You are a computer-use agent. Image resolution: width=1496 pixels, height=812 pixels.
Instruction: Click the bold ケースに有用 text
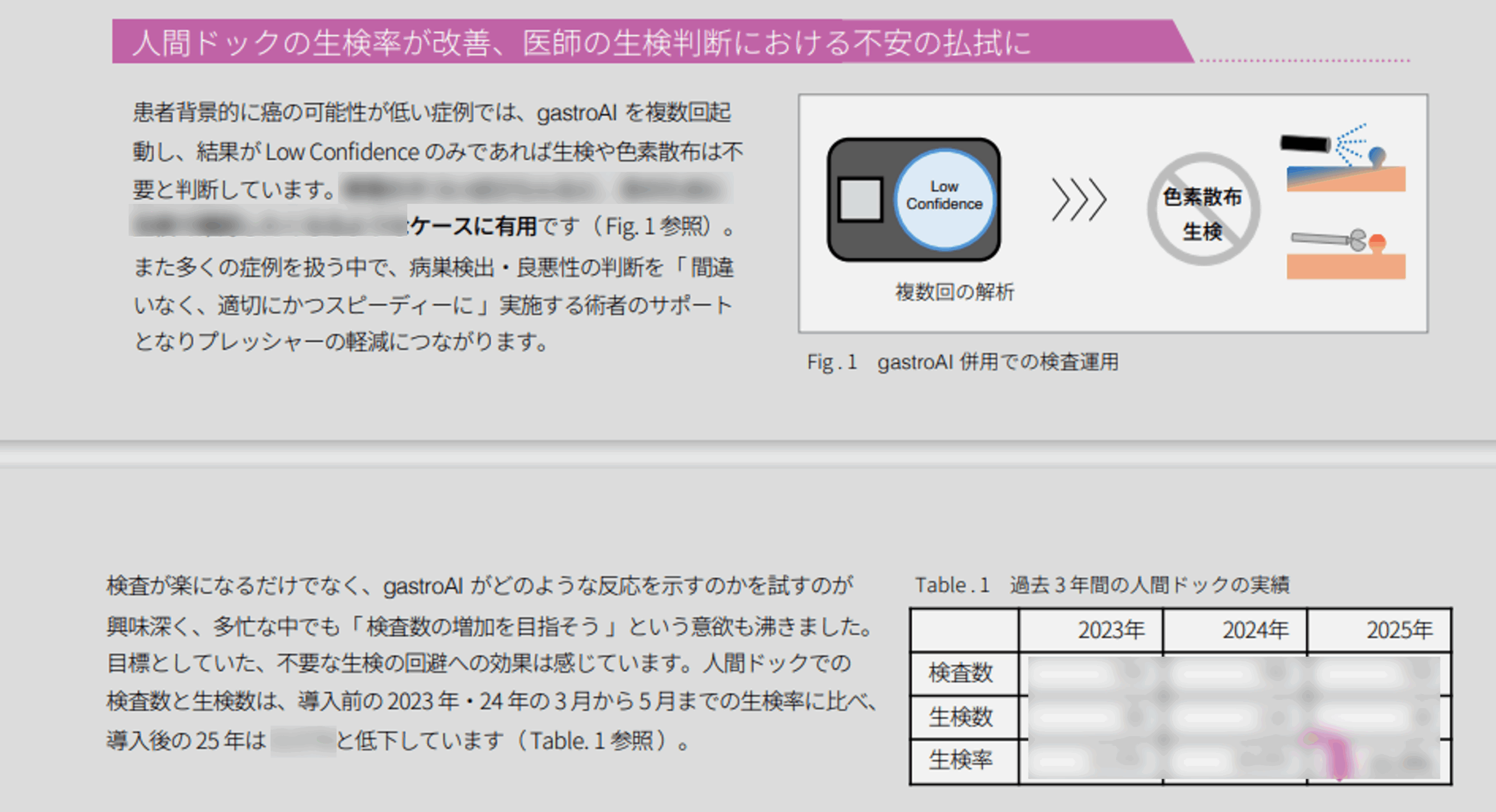(473, 226)
